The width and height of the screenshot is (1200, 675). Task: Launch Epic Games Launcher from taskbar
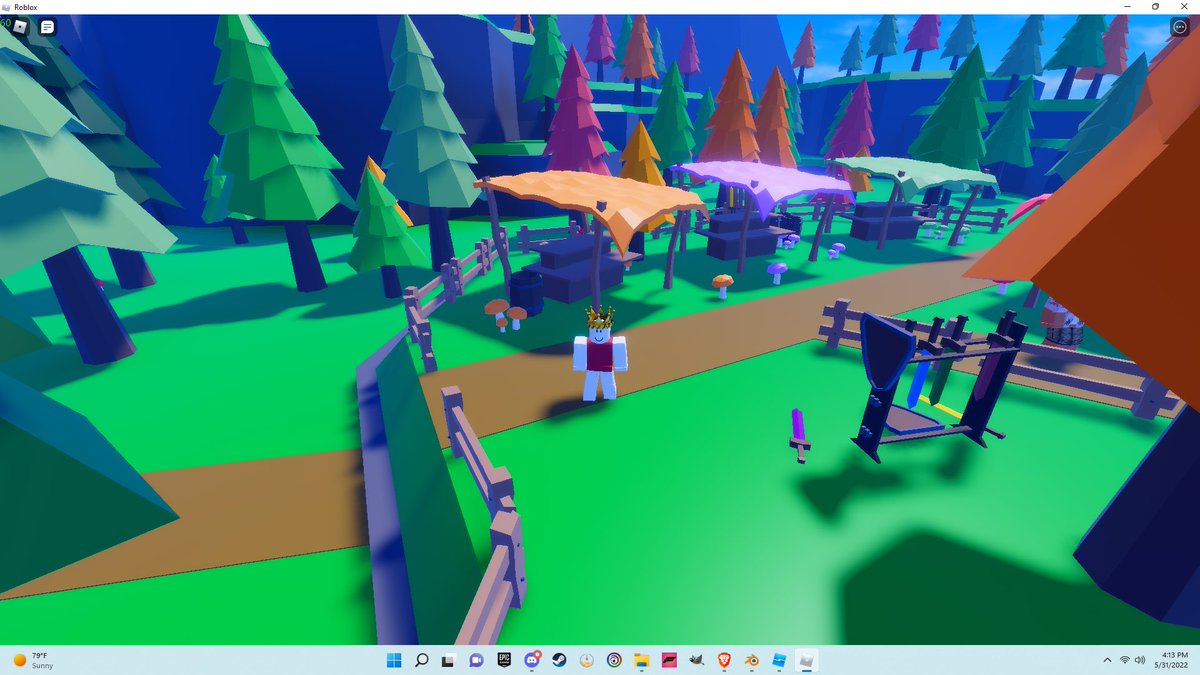click(504, 660)
